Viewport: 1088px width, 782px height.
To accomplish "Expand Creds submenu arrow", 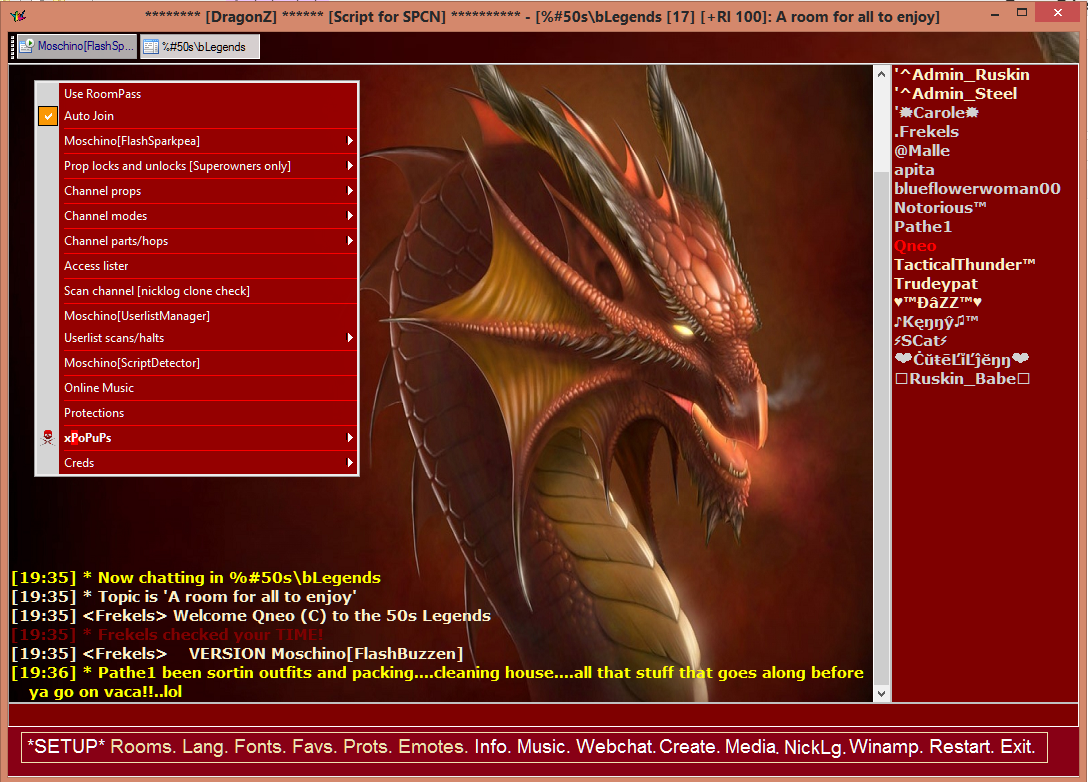I will pos(350,463).
